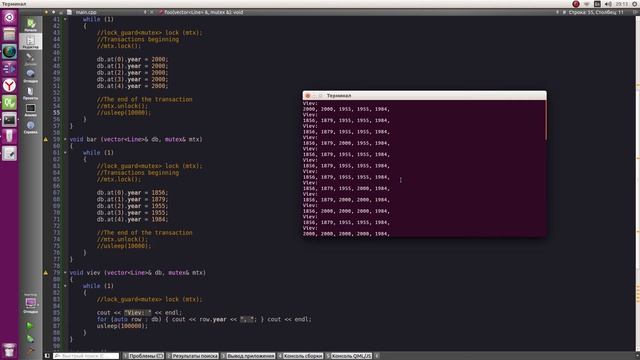Run the project with green play button
This screenshot has width=640, height=360.
(30, 325)
